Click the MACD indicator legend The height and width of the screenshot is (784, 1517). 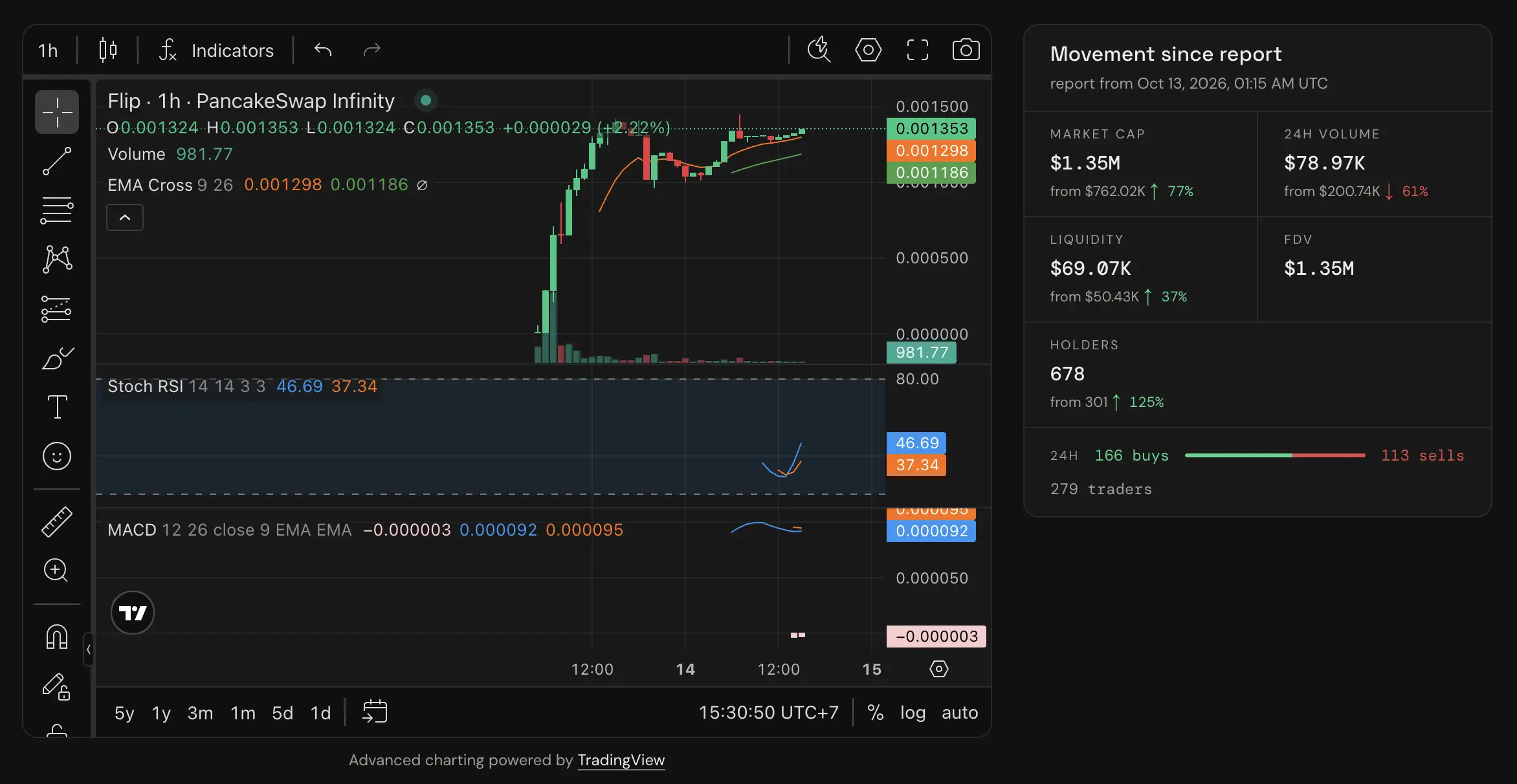click(132, 530)
